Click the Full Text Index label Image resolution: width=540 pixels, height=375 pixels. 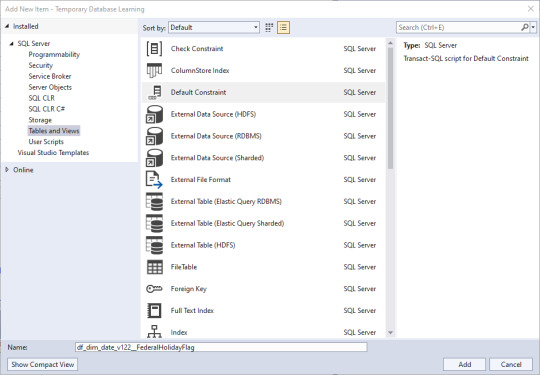(192, 311)
